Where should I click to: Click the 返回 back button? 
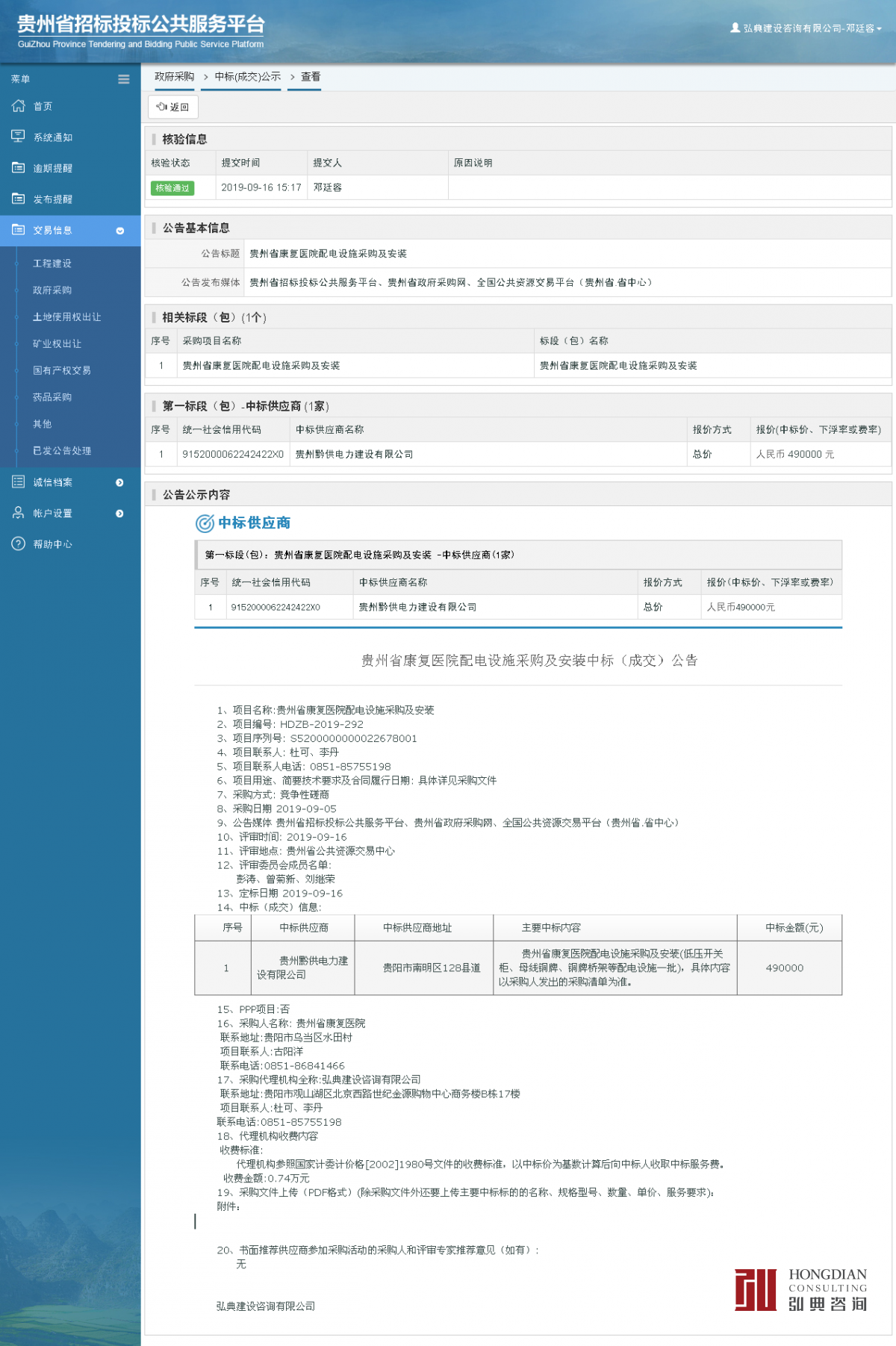point(173,107)
